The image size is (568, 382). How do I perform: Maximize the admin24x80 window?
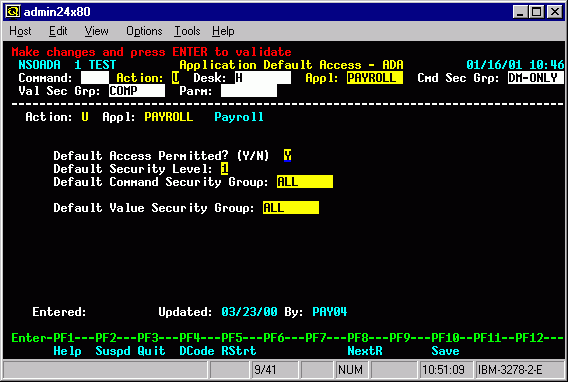coord(536,12)
